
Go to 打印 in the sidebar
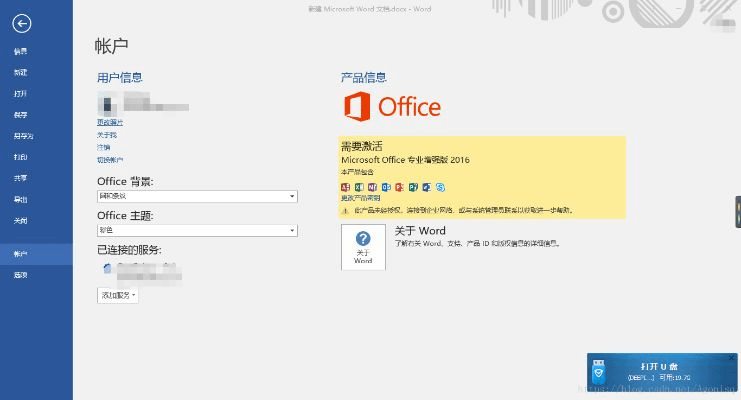[20, 157]
